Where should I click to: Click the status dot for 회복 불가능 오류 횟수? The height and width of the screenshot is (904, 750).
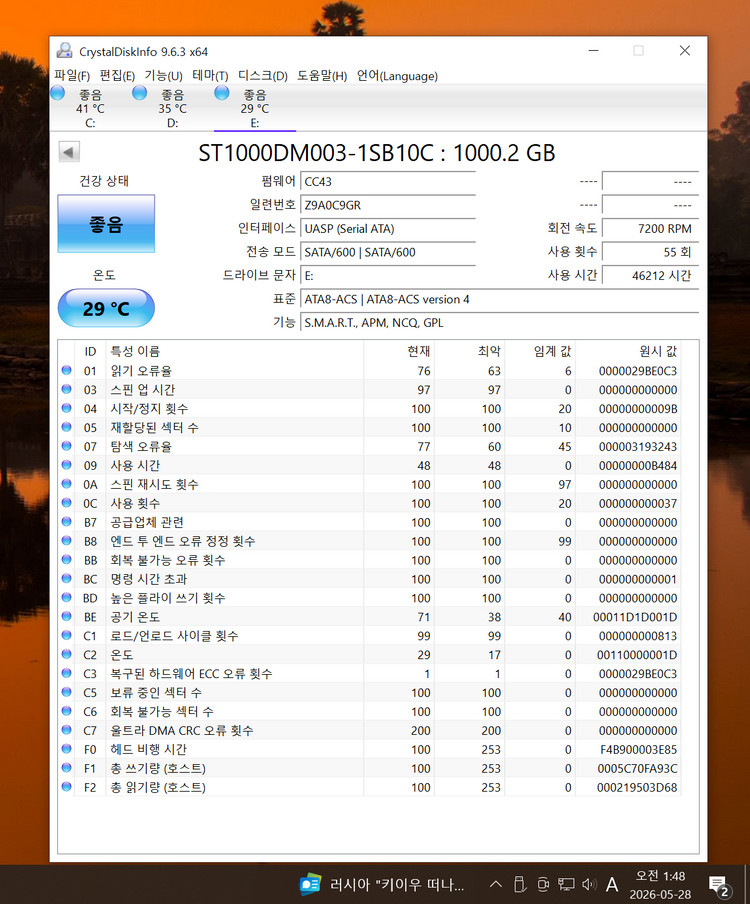click(x=66, y=559)
